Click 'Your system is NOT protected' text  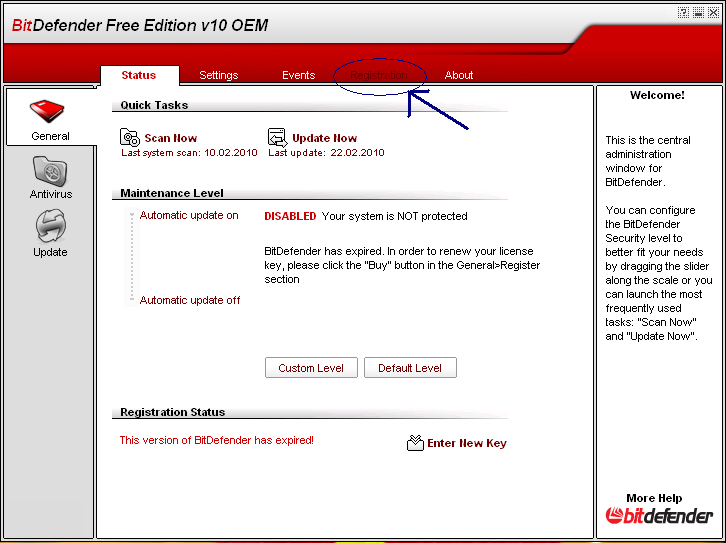pyautogui.click(x=394, y=216)
